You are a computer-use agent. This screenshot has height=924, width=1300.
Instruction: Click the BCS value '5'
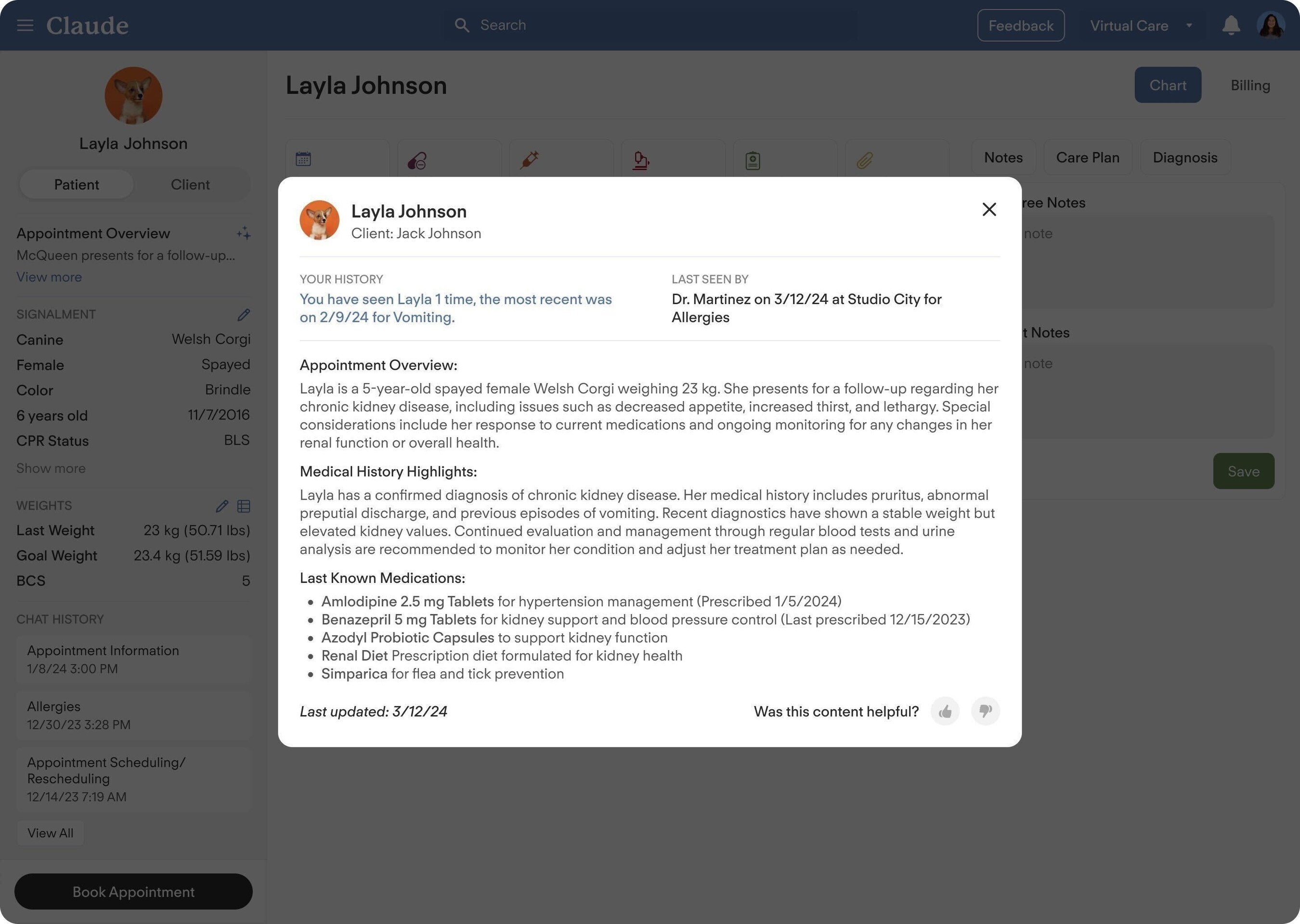coord(246,581)
